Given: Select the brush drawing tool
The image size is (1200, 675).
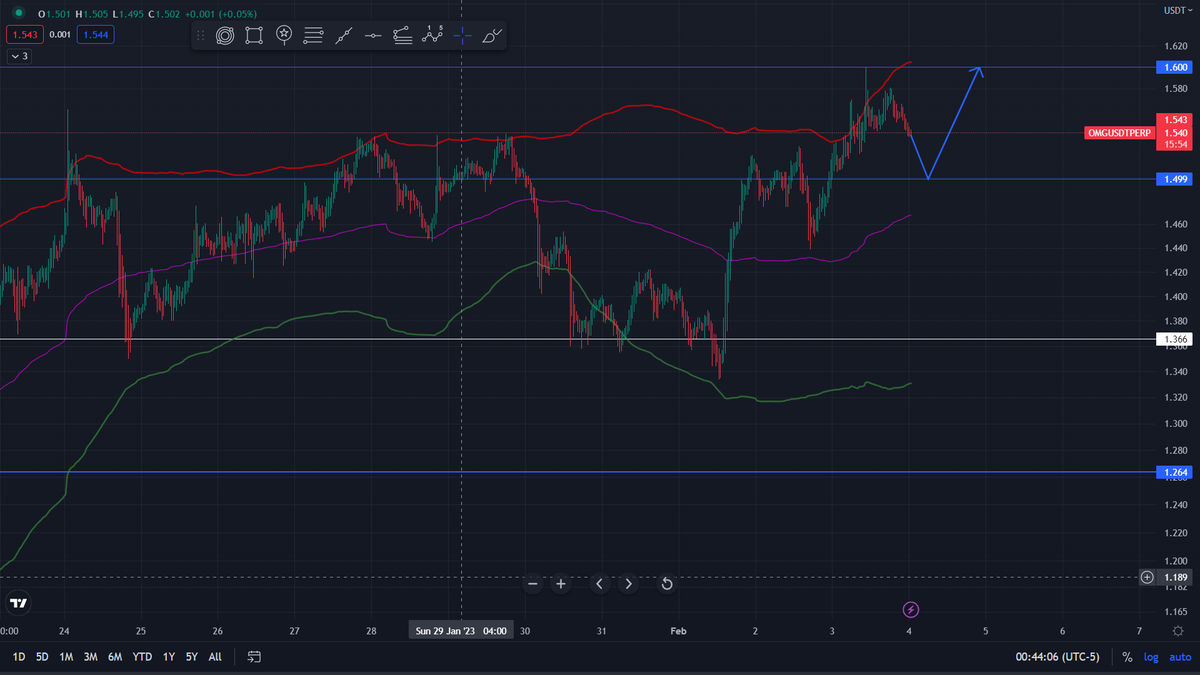Looking at the screenshot, I should tap(492, 36).
